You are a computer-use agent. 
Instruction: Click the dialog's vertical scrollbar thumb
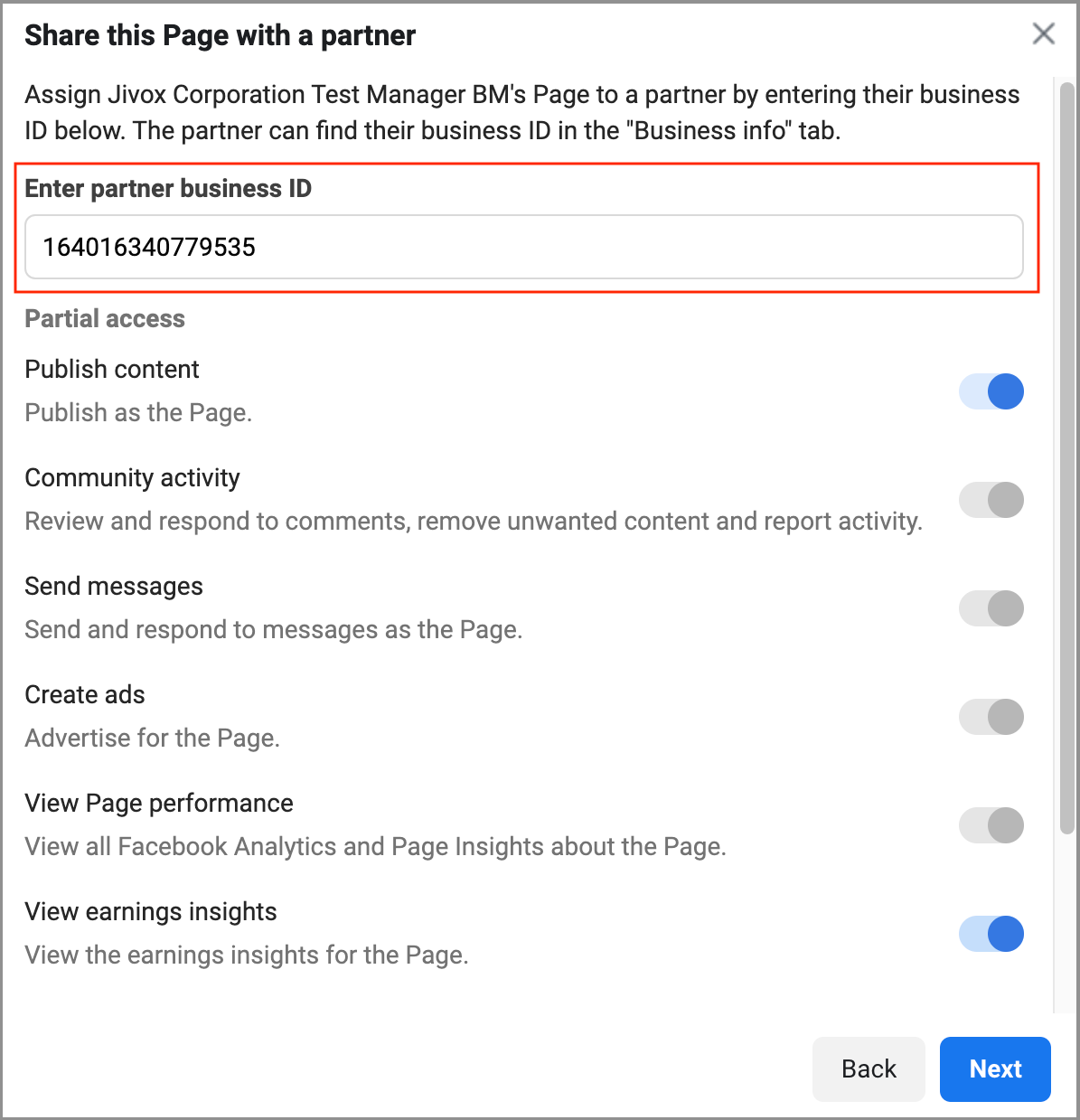[1067, 452]
